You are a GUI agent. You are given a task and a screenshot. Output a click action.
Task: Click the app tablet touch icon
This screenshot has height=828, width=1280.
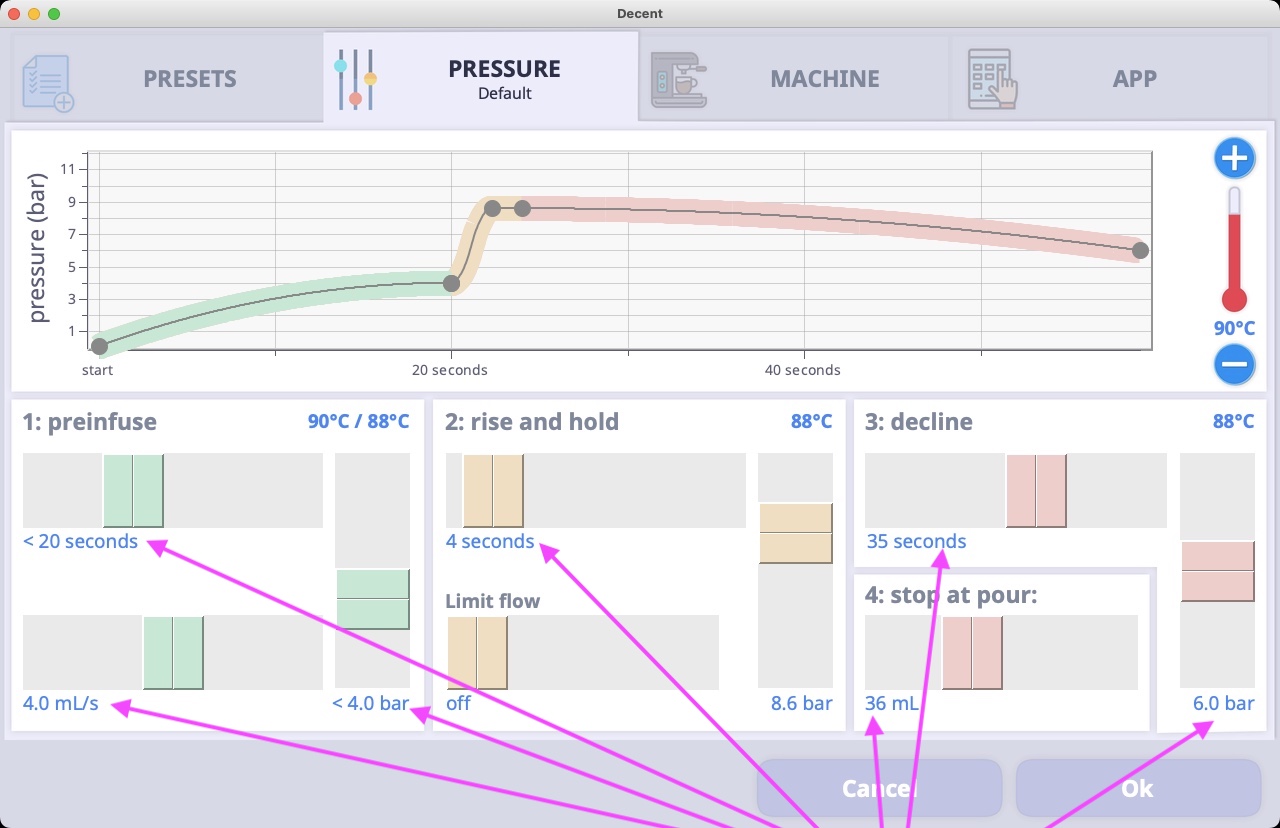pyautogui.click(x=992, y=79)
